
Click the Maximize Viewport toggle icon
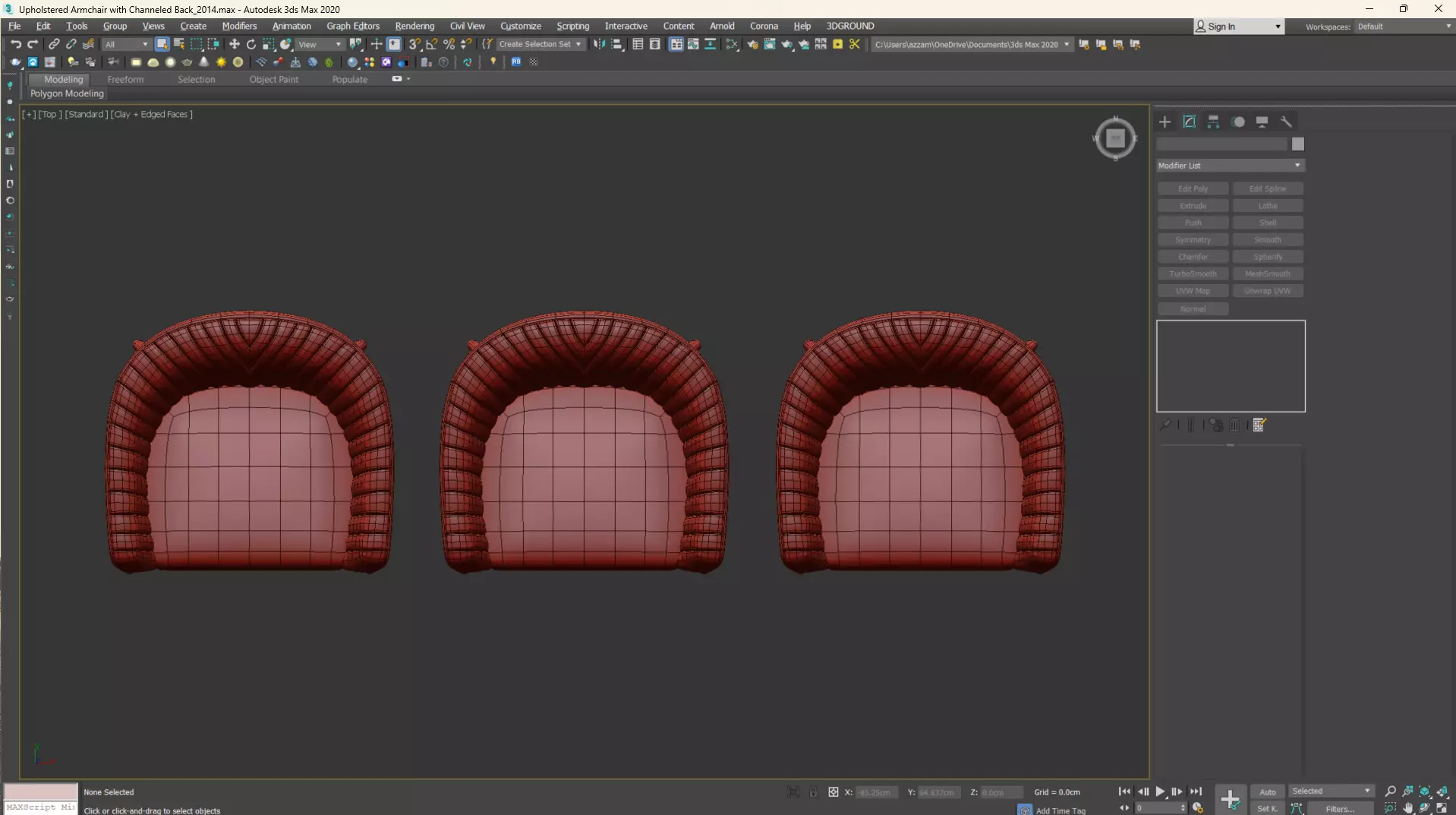pos(1442,808)
